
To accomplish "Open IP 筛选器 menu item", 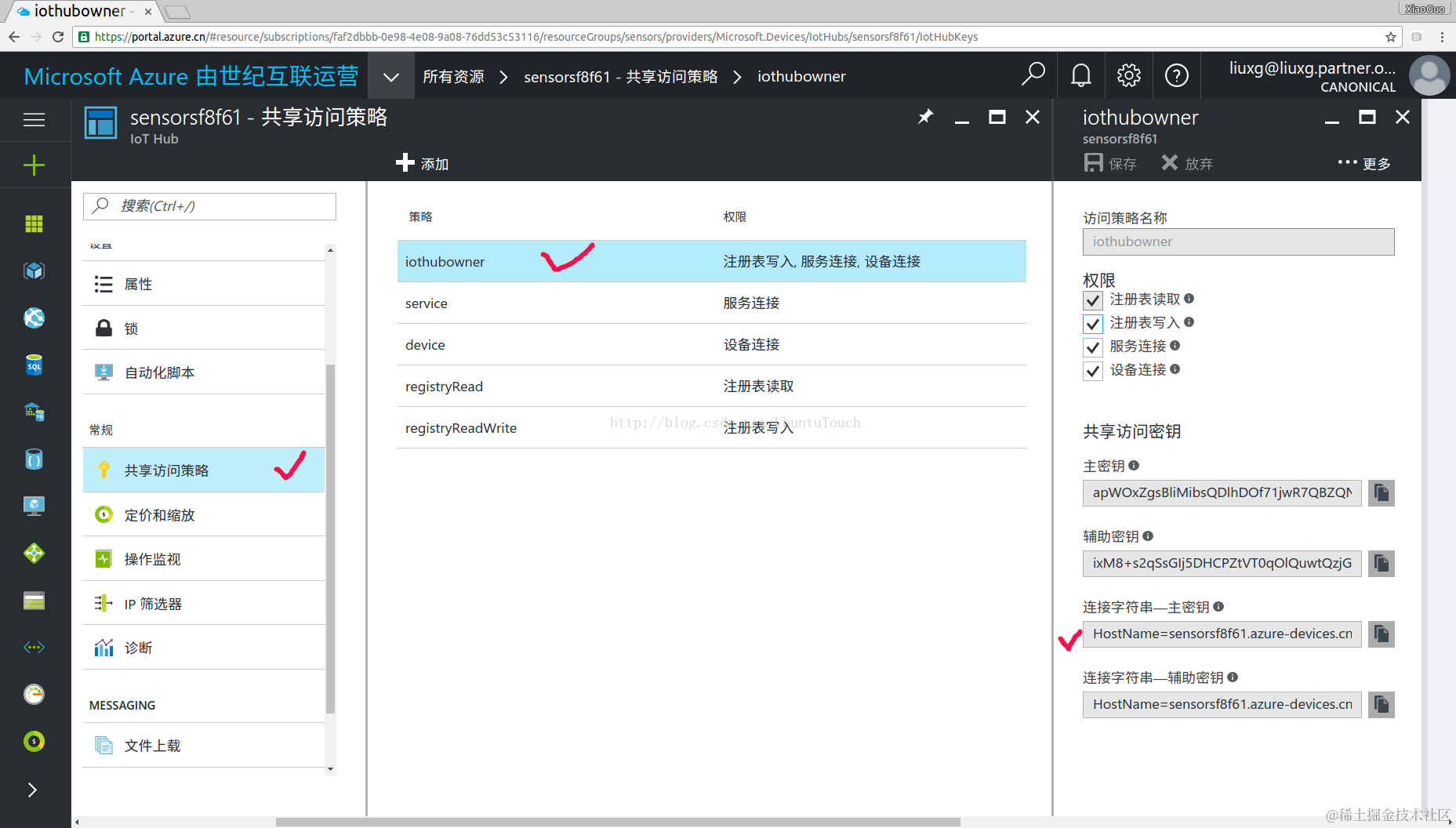I will point(204,603).
